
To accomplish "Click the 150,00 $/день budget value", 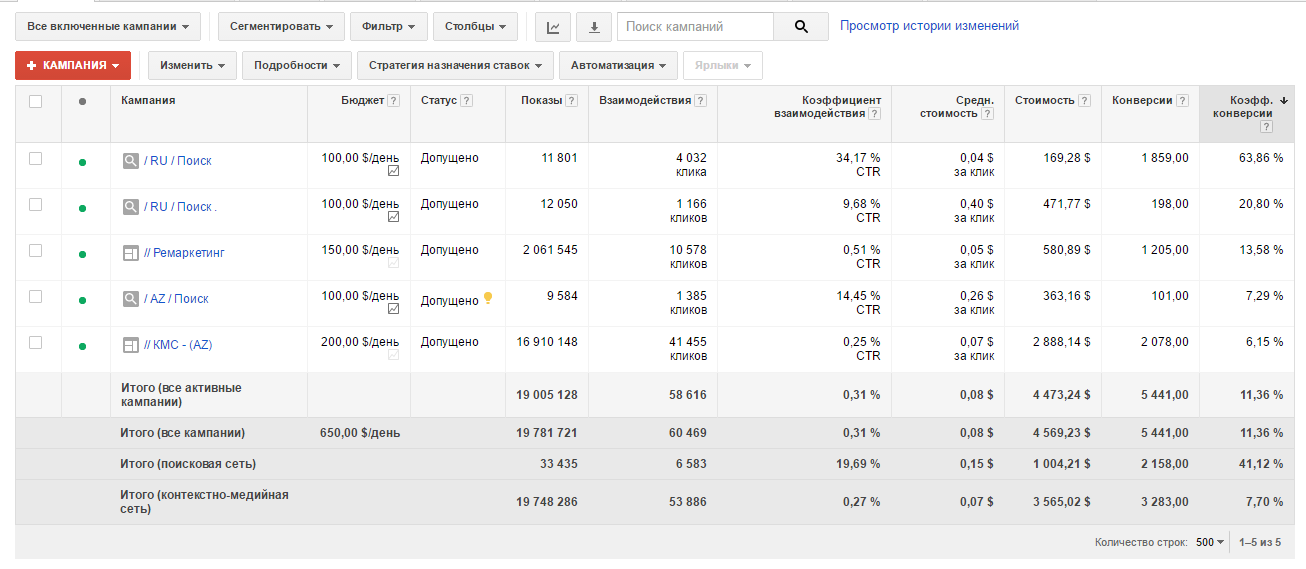I will pyautogui.click(x=360, y=250).
